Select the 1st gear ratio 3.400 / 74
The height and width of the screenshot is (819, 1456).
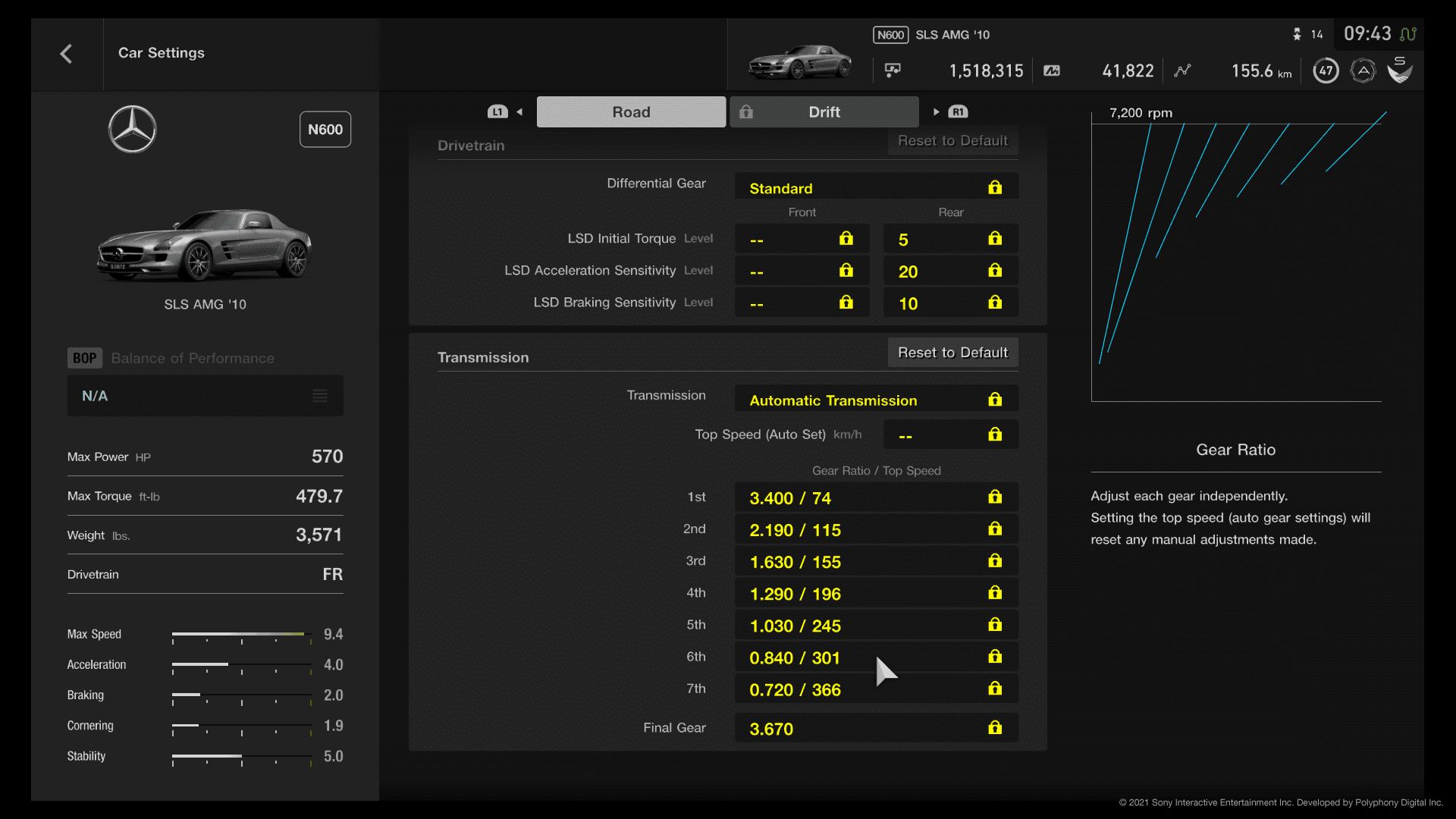pos(876,497)
